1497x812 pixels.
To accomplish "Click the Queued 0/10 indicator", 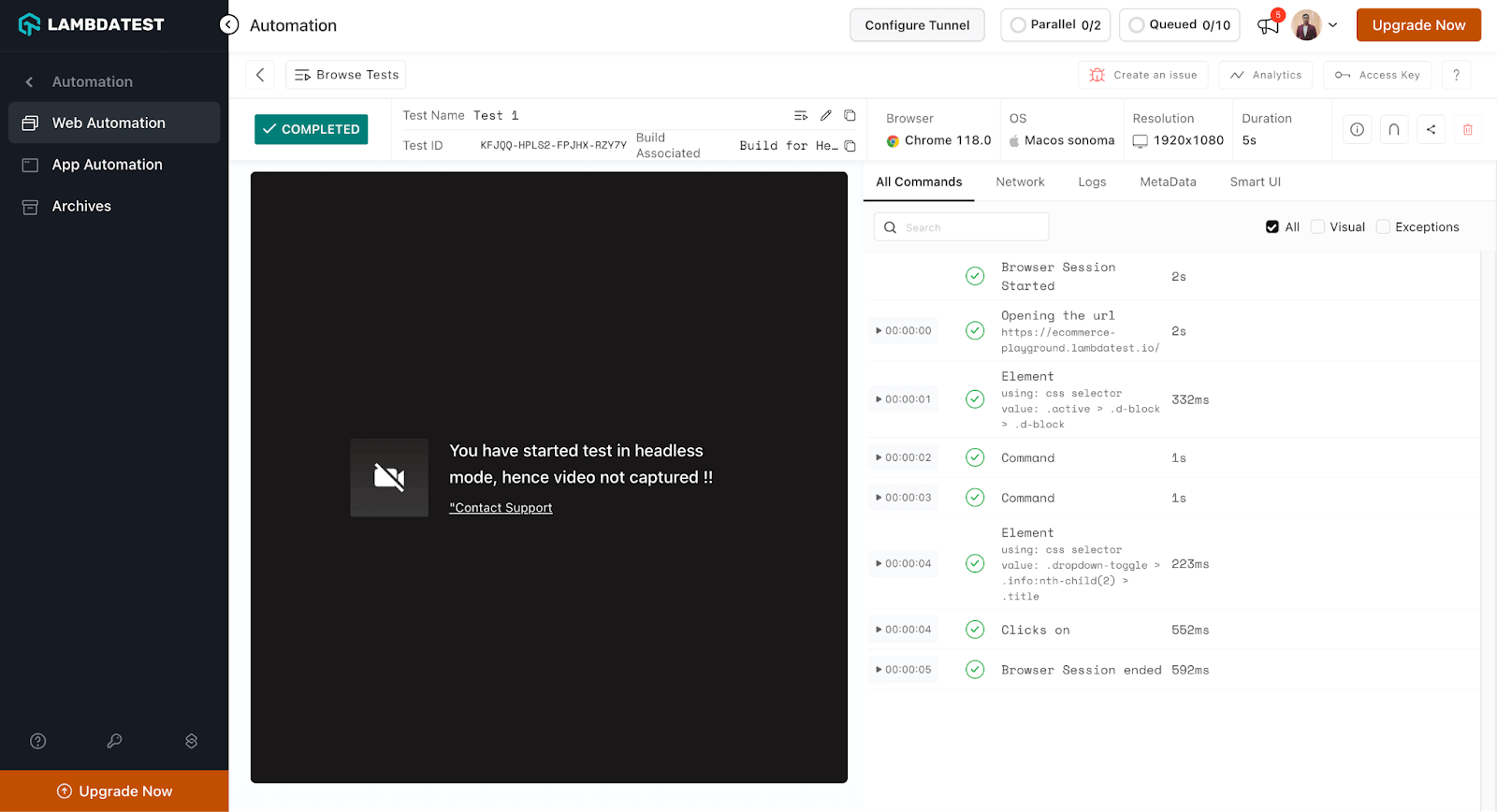I will tap(1179, 25).
